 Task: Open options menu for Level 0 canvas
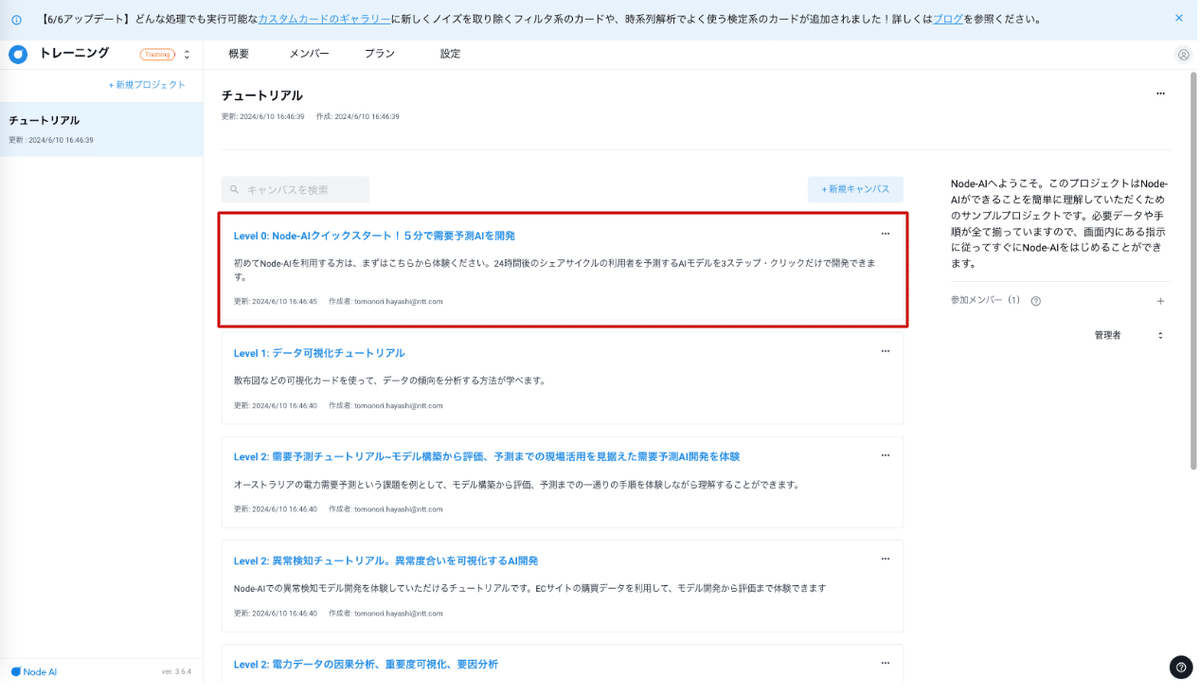click(x=885, y=234)
